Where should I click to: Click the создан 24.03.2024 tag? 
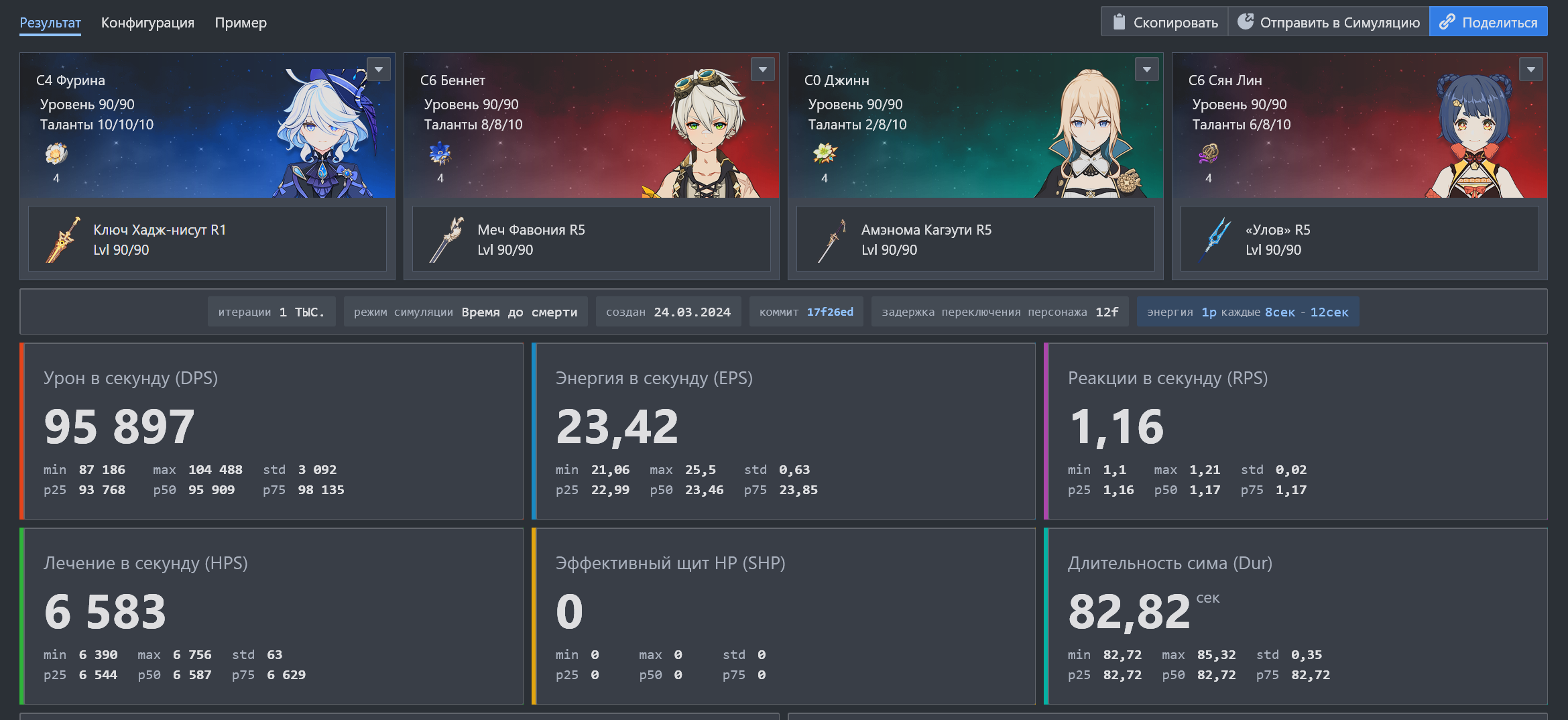pos(668,312)
